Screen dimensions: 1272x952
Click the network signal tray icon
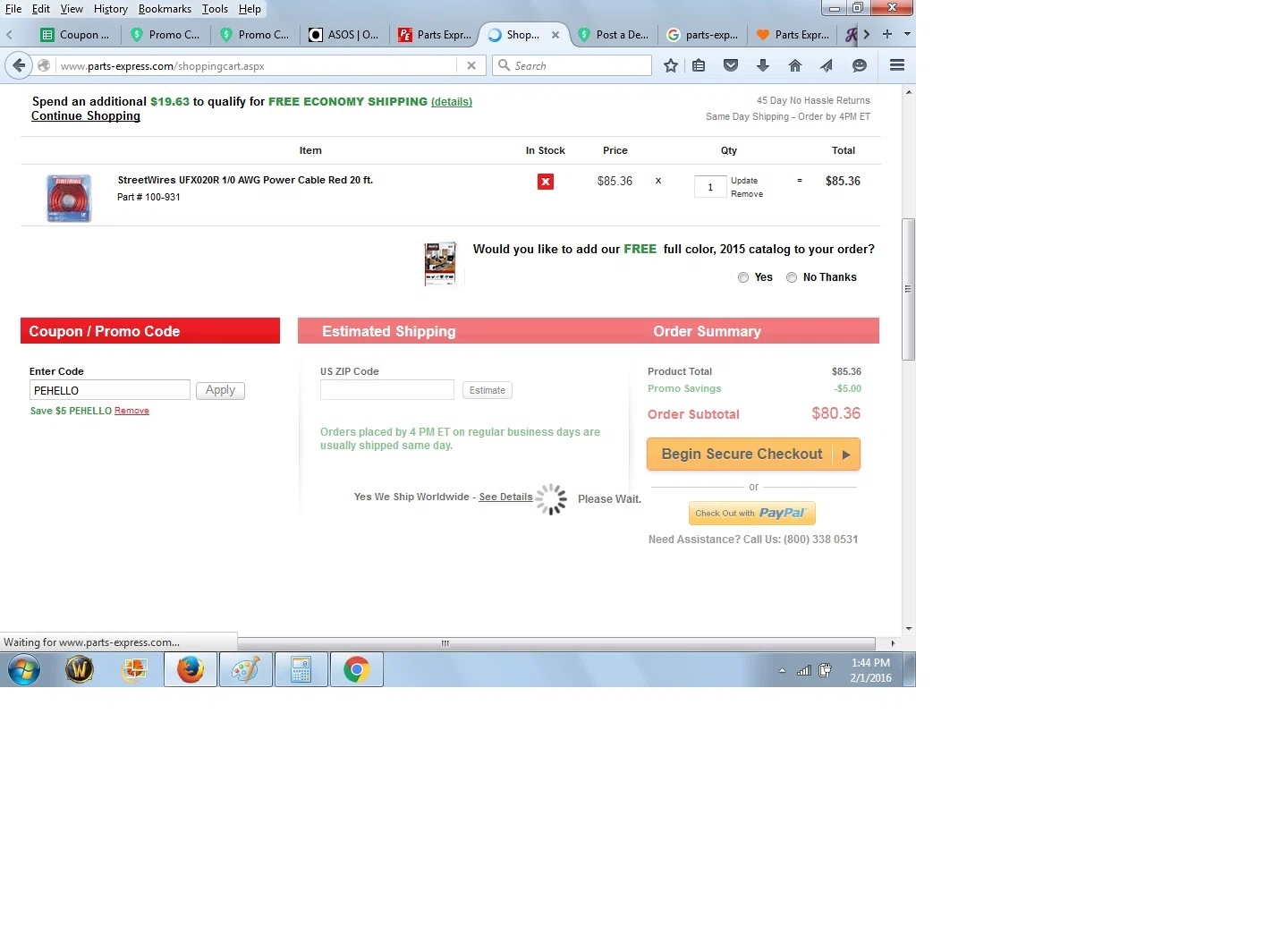click(804, 670)
